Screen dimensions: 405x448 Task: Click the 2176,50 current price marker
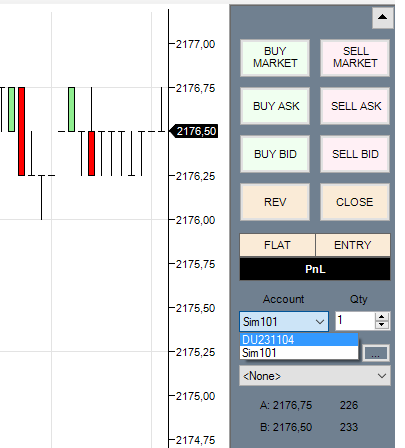click(x=194, y=131)
